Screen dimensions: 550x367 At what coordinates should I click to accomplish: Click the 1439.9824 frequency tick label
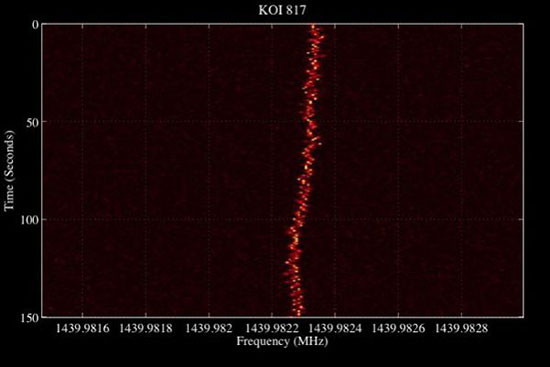click(335, 329)
